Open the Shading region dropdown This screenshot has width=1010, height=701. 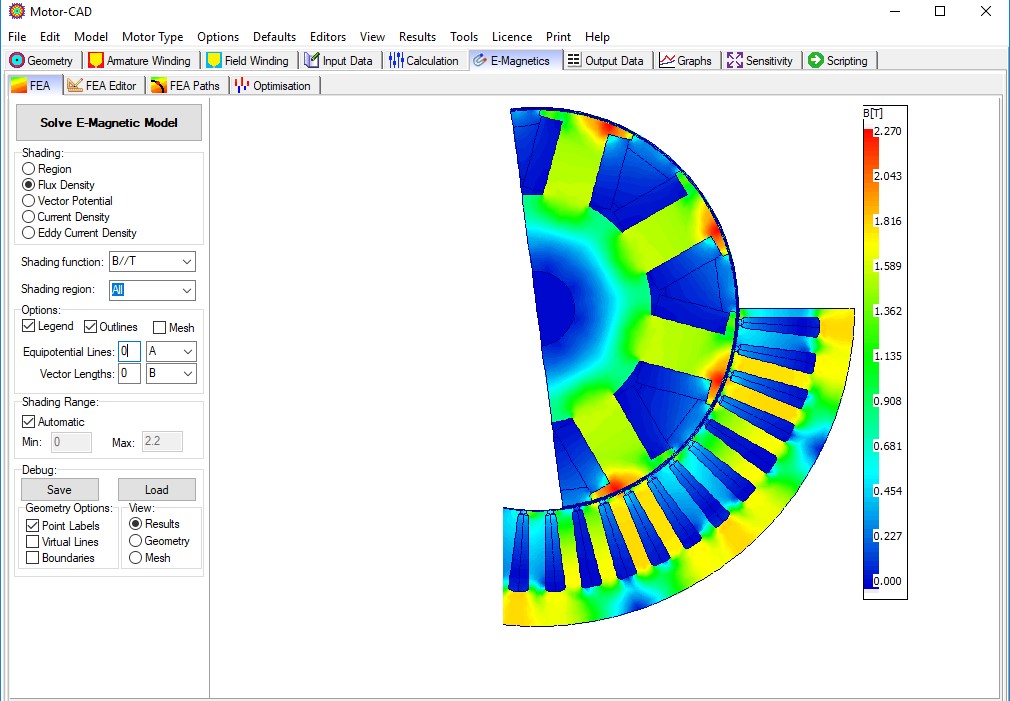pyautogui.click(x=152, y=290)
